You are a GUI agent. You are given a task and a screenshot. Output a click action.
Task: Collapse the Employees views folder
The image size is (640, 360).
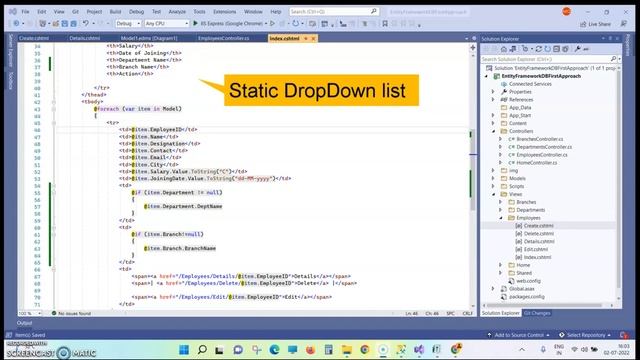[501, 218]
